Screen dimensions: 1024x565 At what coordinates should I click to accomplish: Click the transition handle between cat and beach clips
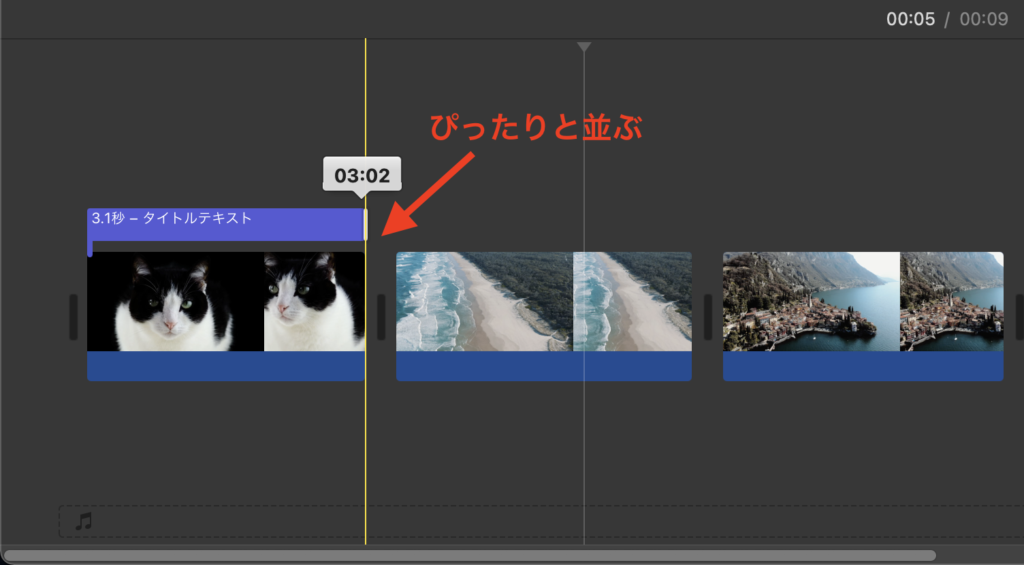pos(381,317)
